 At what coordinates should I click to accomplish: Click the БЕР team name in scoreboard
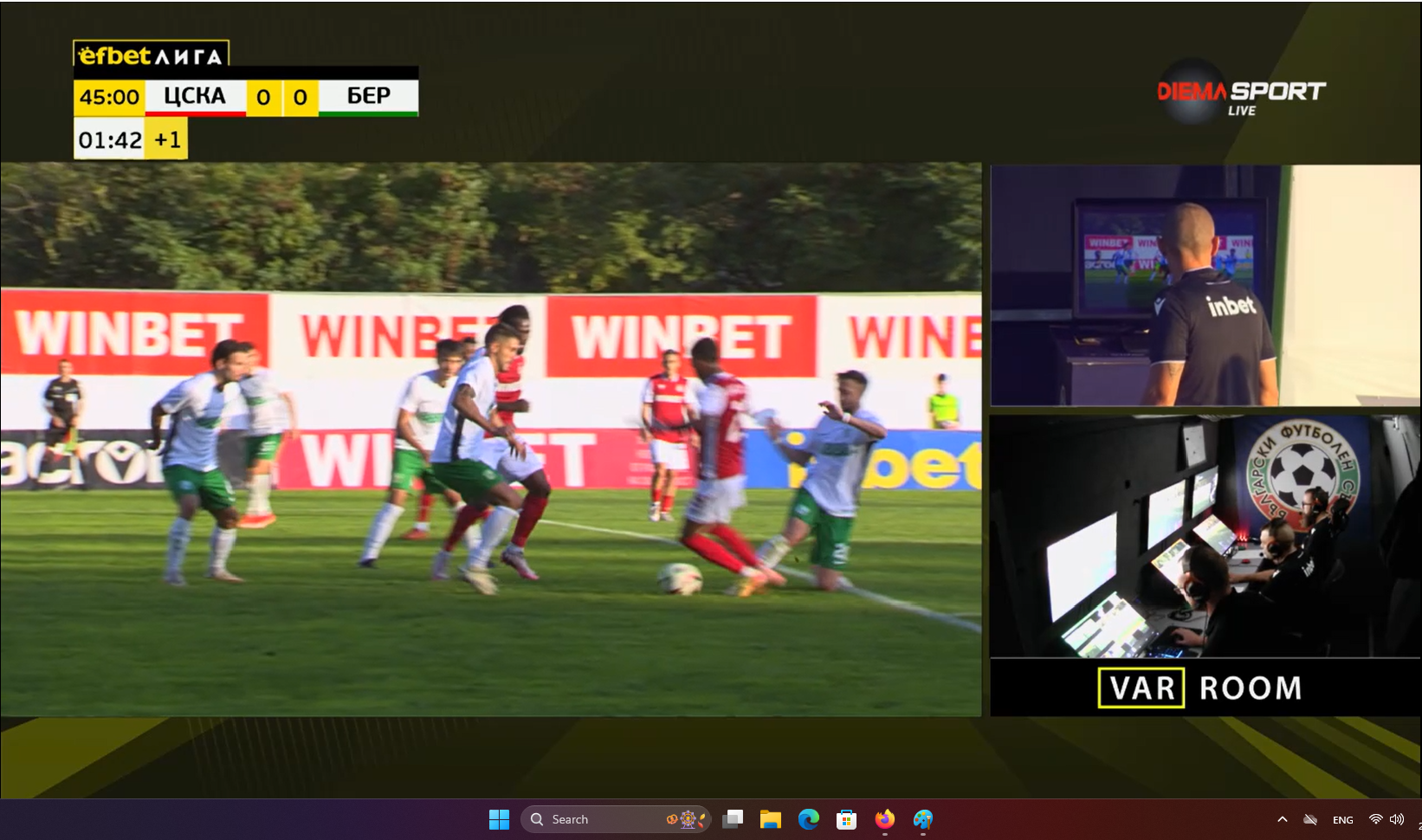[368, 96]
